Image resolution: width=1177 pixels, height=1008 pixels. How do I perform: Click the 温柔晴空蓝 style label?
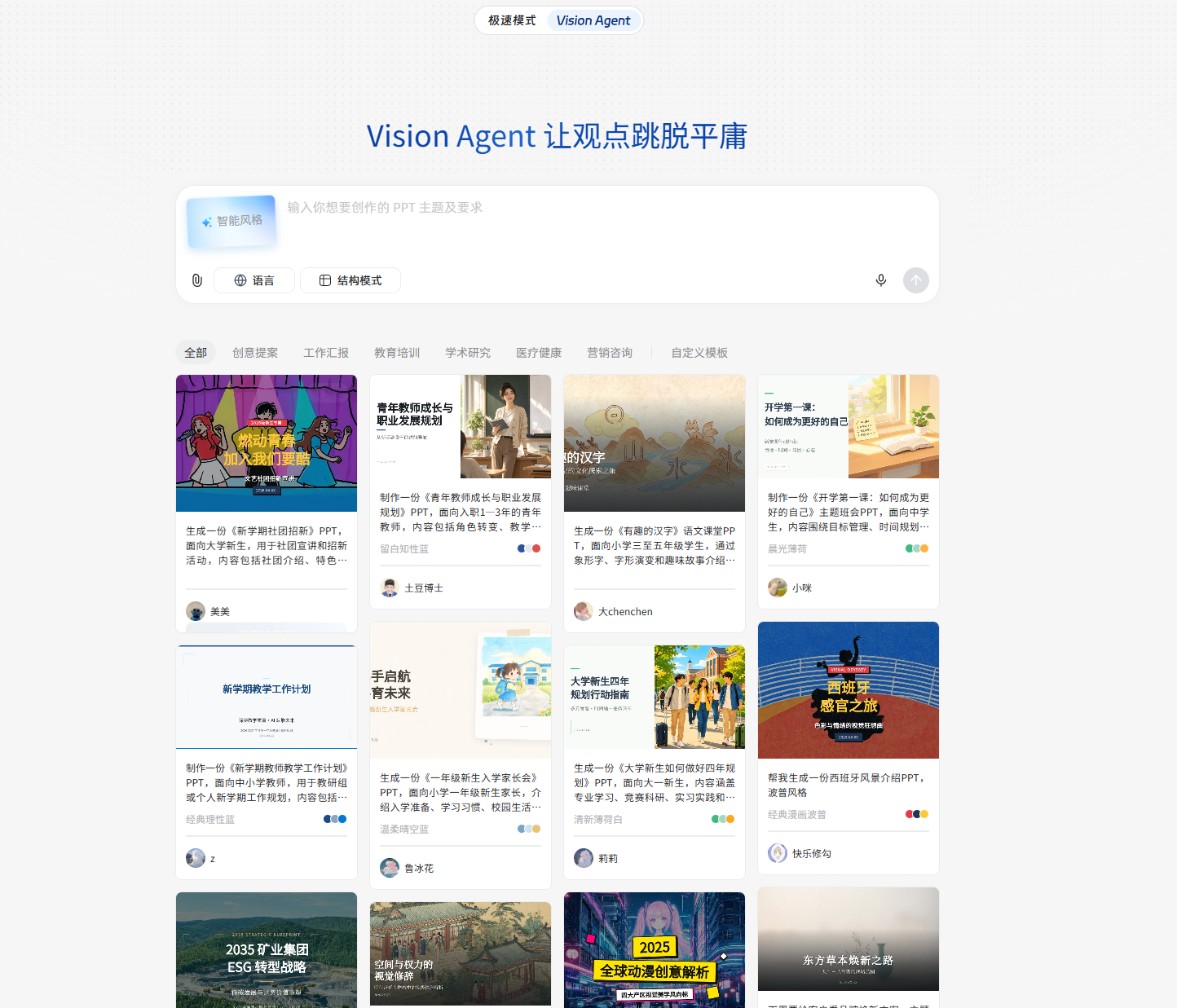(x=404, y=829)
